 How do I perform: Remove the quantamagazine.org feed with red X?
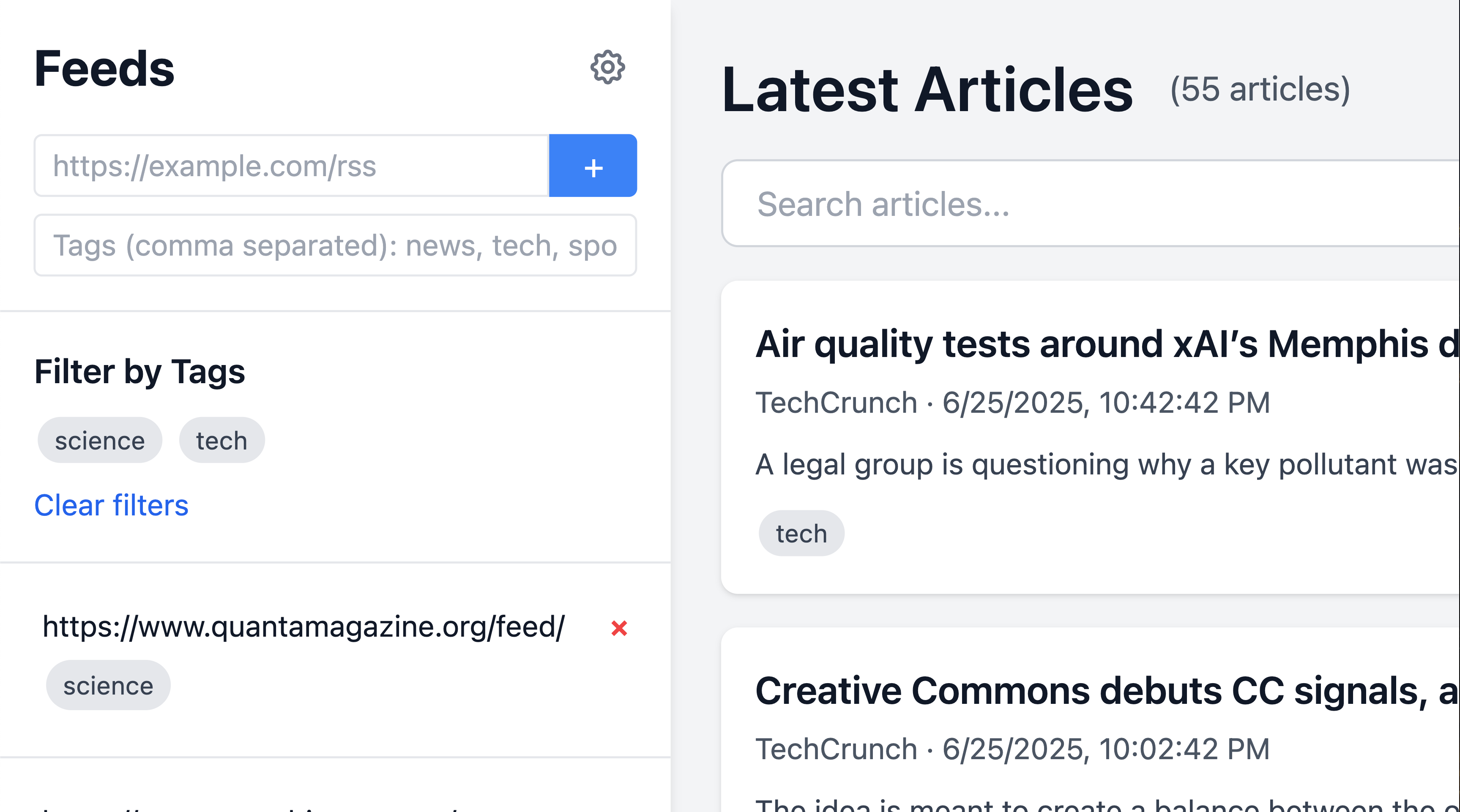click(x=619, y=628)
